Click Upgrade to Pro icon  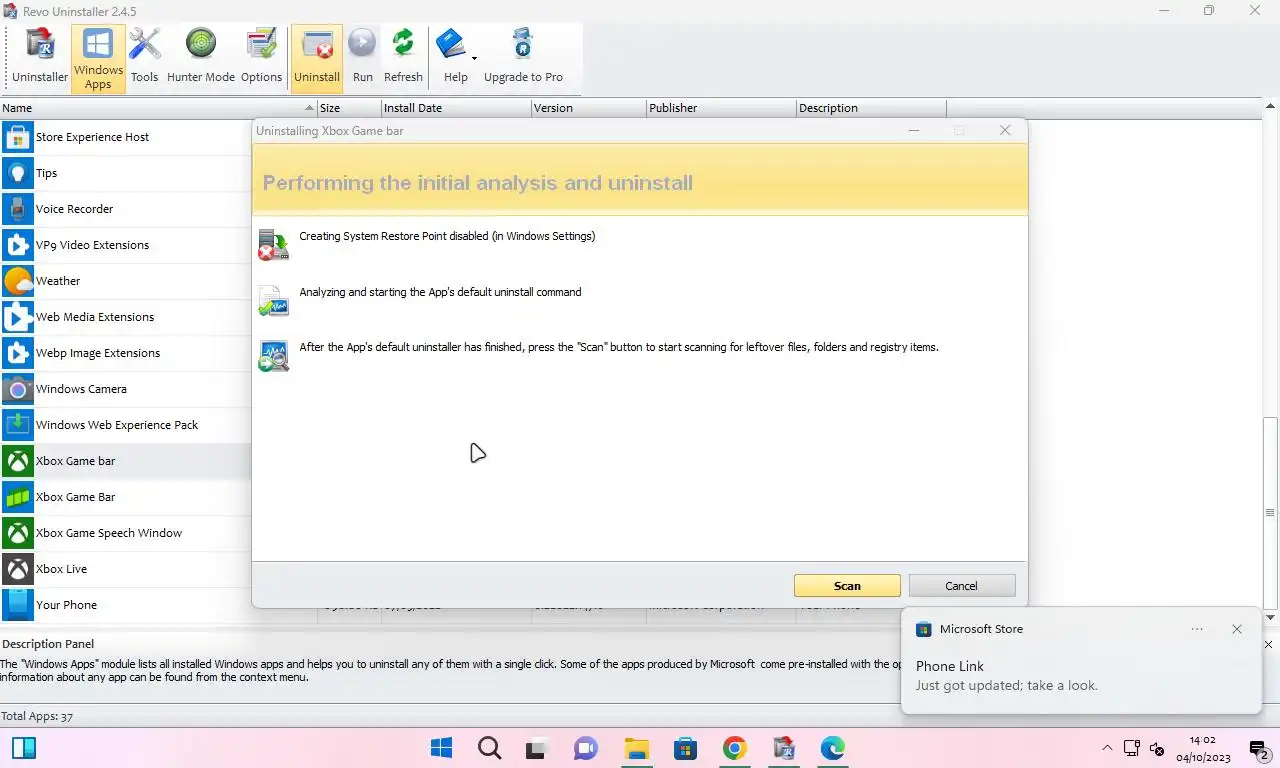[x=523, y=56]
